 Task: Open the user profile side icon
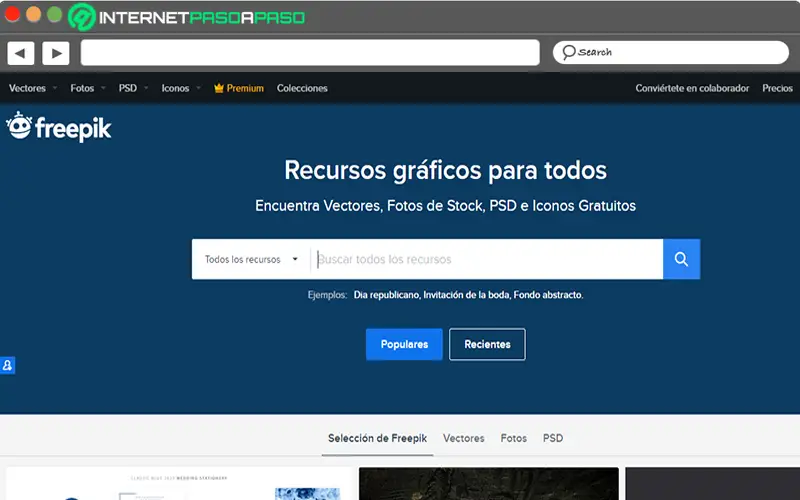(x=7, y=365)
